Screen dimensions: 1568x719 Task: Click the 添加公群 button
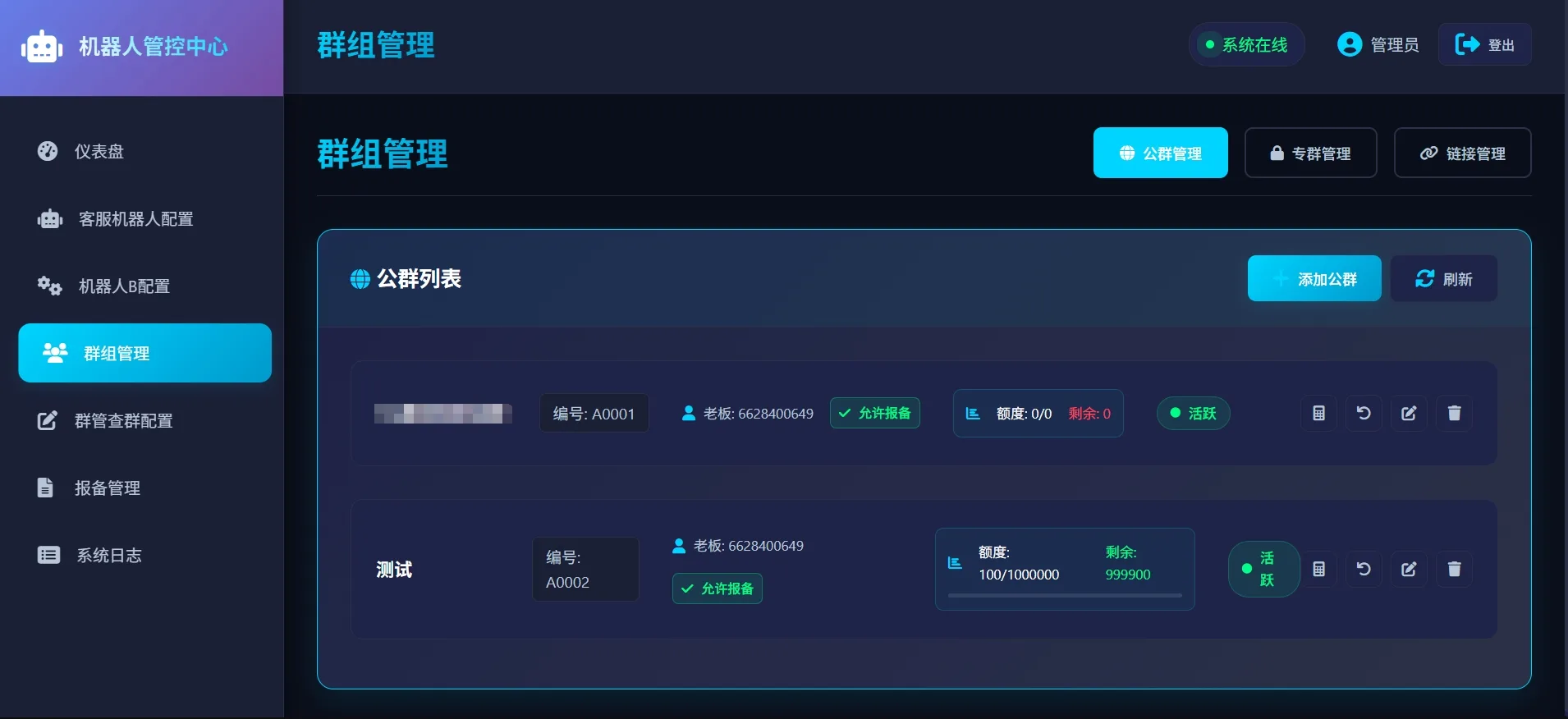[x=1314, y=279]
